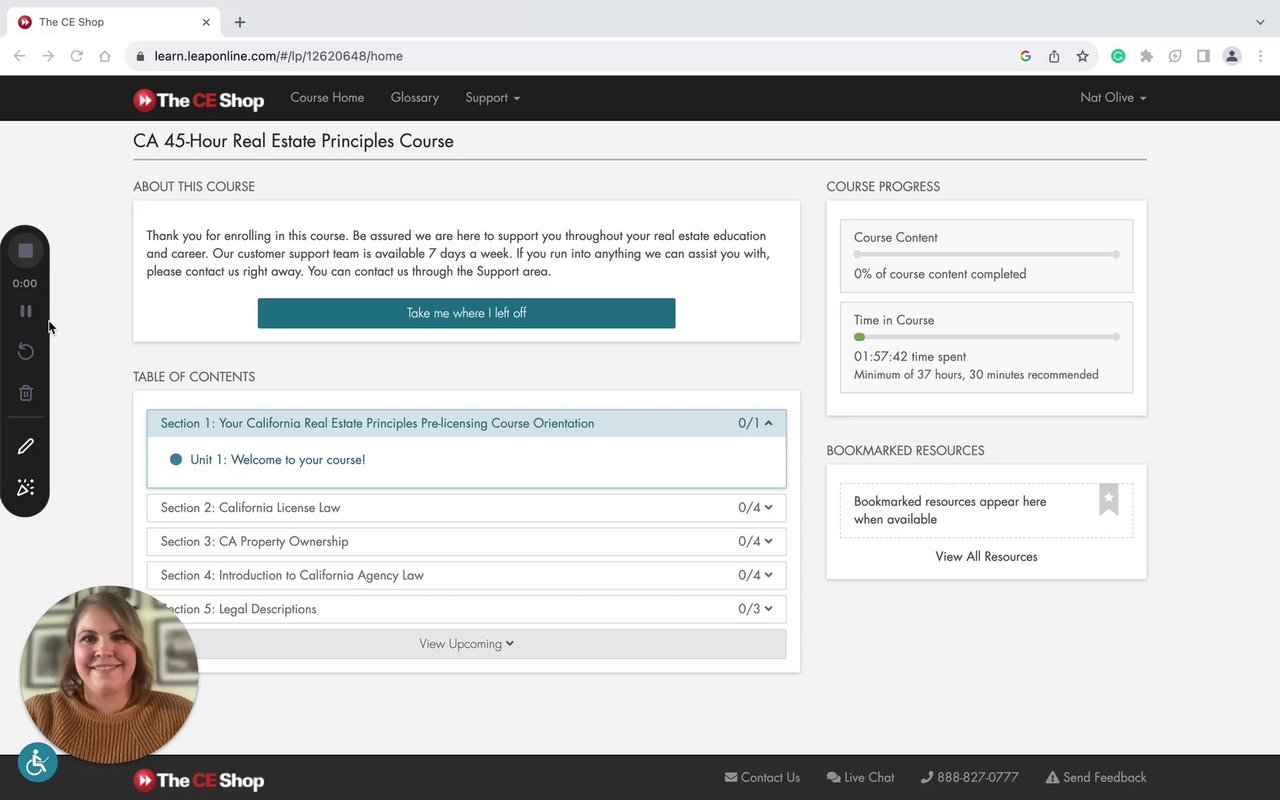Image resolution: width=1280 pixels, height=800 pixels.
Task: Click Take me where I left off
Action: 466,313
